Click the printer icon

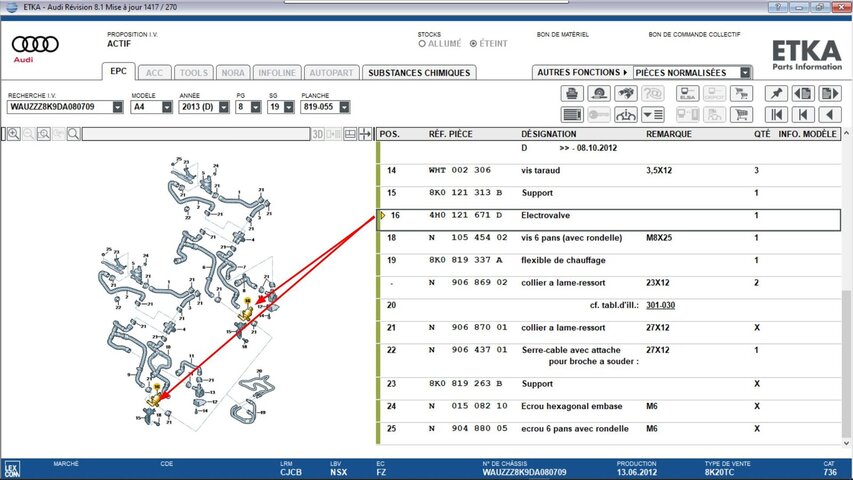pos(572,94)
